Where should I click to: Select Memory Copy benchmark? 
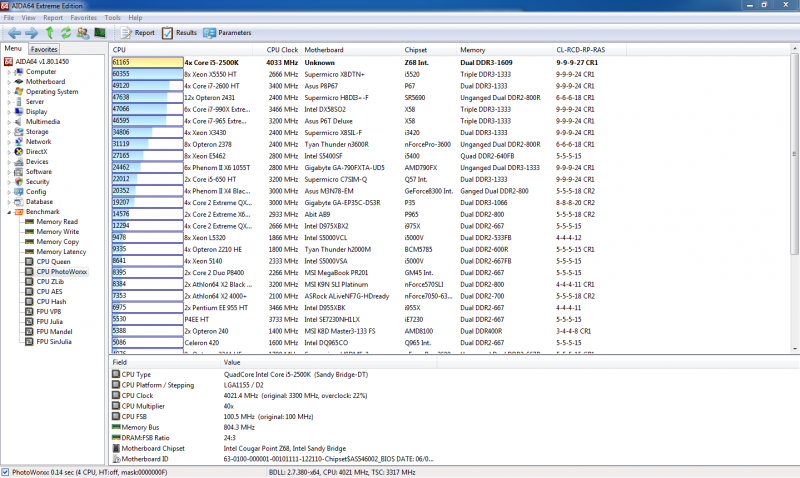click(57, 242)
